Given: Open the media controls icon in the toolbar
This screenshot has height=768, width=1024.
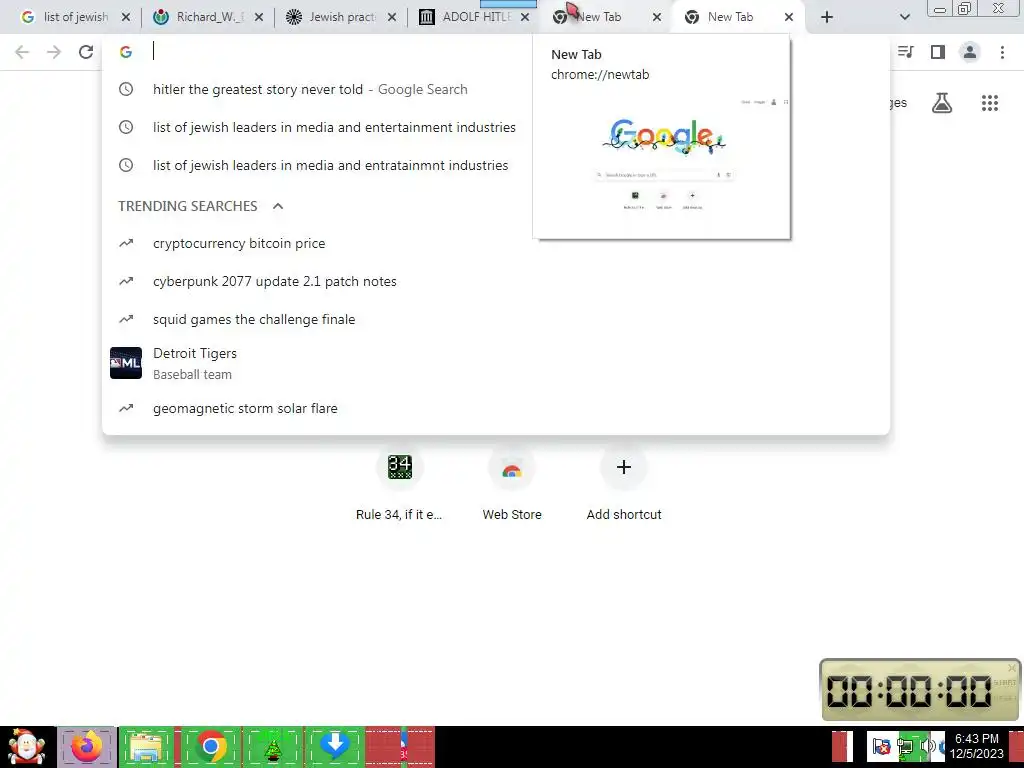Looking at the screenshot, I should [x=906, y=52].
